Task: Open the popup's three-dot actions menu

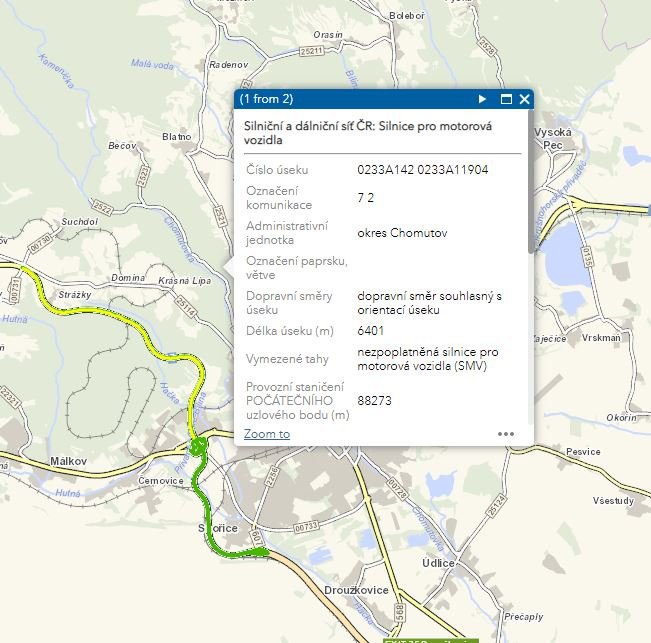Action: click(x=506, y=434)
